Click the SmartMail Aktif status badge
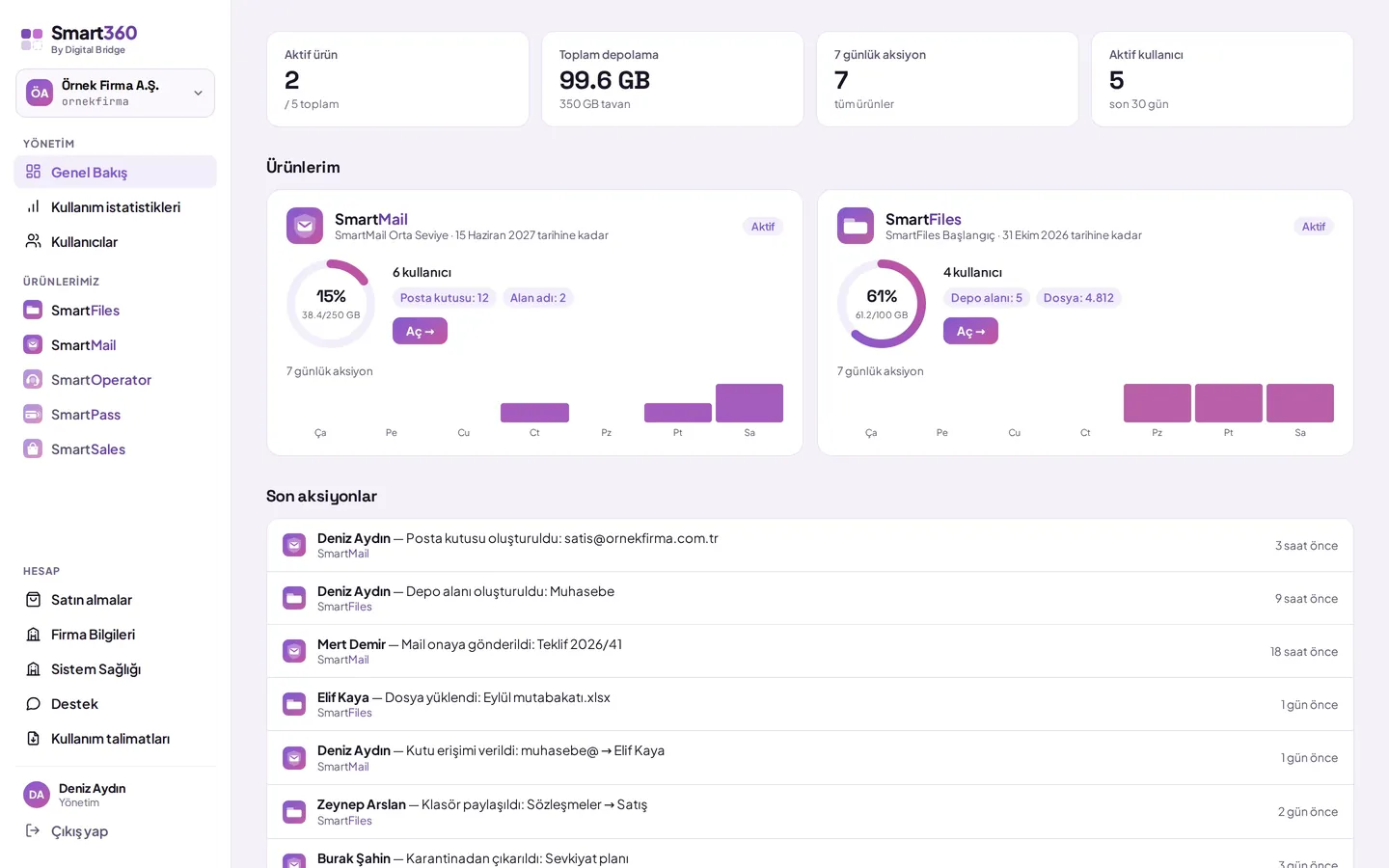 pyautogui.click(x=763, y=227)
